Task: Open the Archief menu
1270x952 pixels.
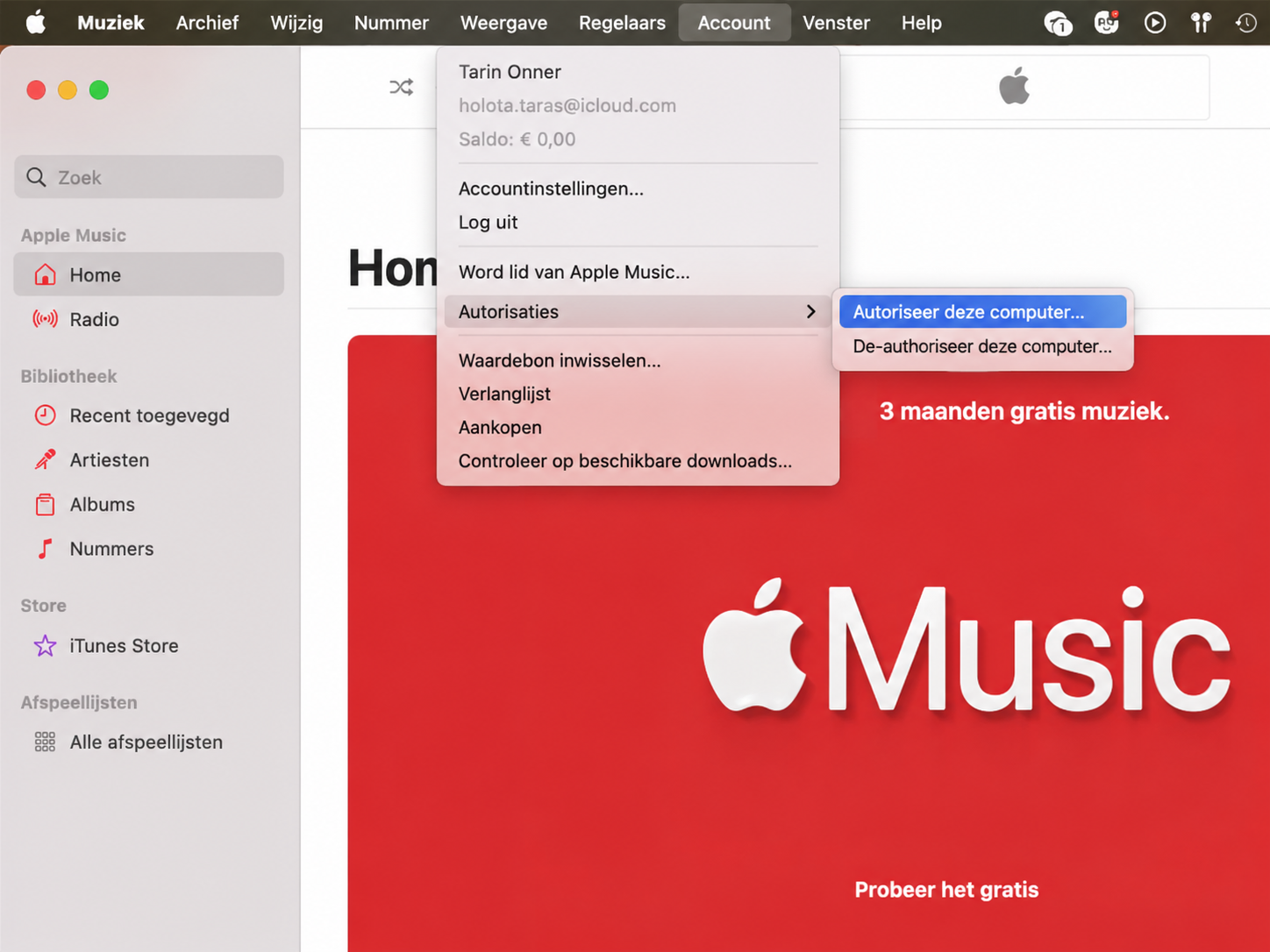Action: (x=207, y=23)
